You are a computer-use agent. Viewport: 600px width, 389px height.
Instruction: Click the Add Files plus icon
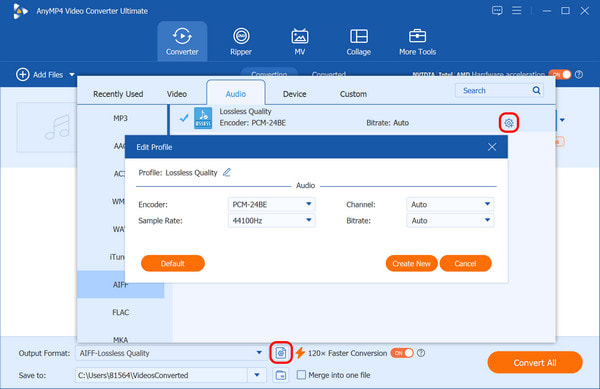(23, 75)
